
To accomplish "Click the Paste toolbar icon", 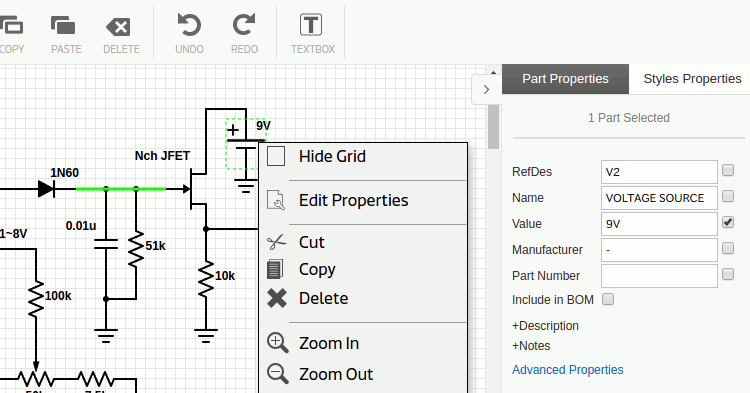I will [x=63, y=25].
